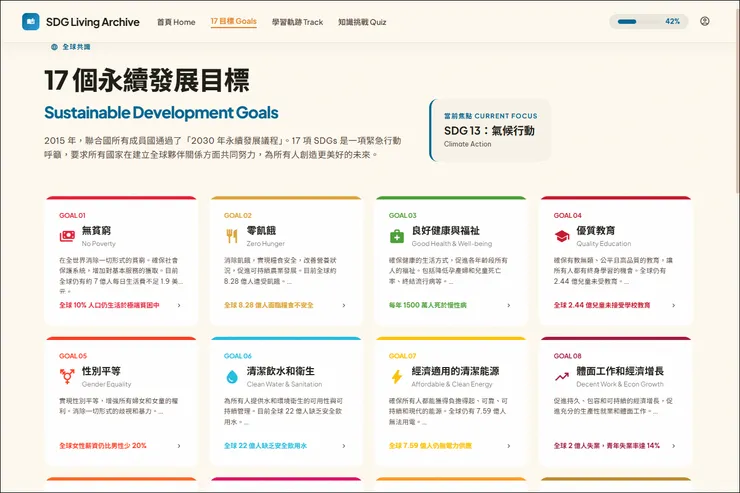Click the 42% progress bar

649,21
